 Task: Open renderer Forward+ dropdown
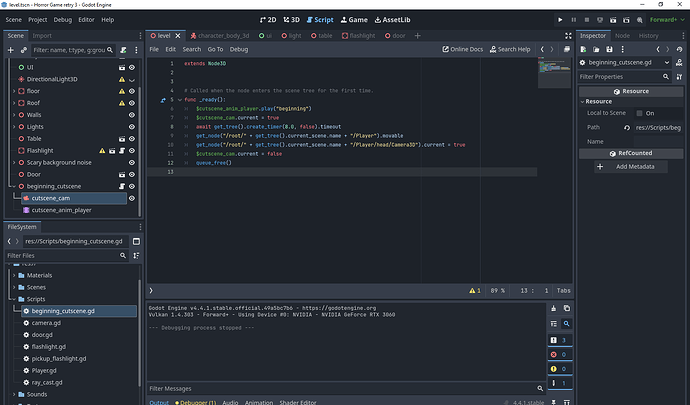pyautogui.click(x=667, y=20)
